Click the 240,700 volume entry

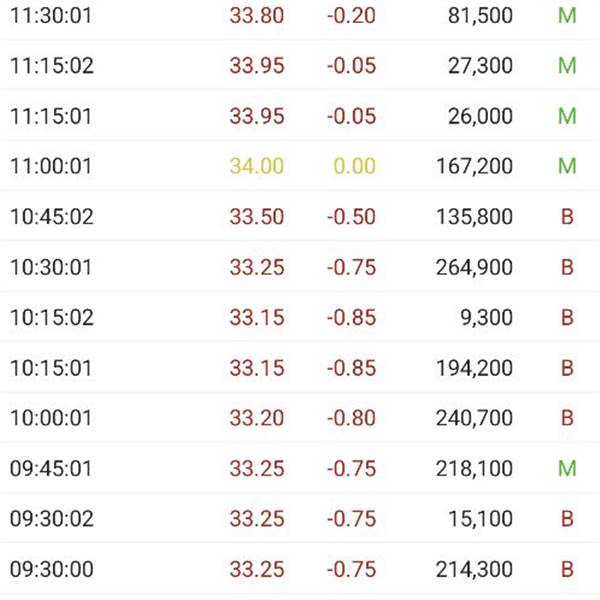pos(474,418)
